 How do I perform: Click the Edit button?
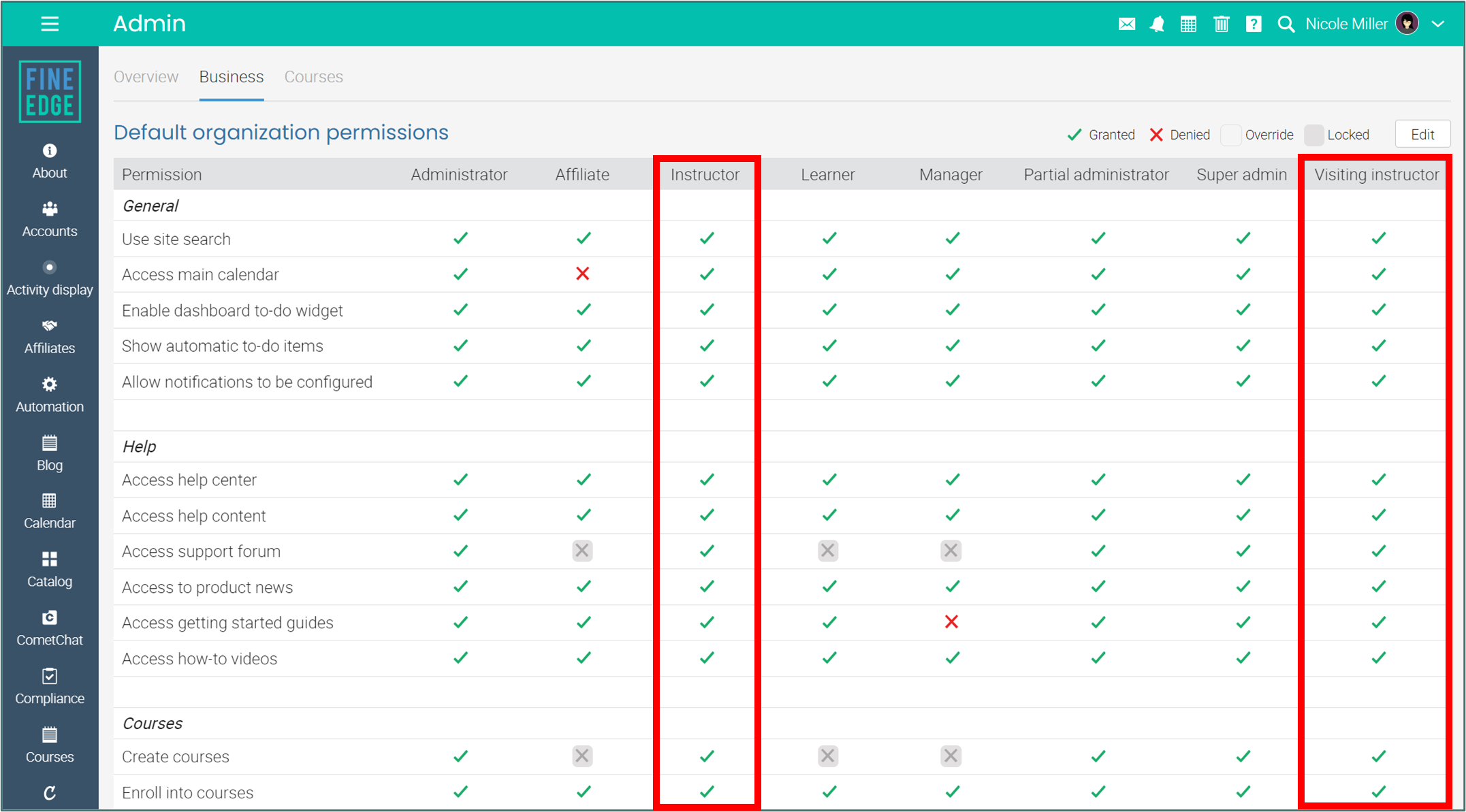(1422, 134)
